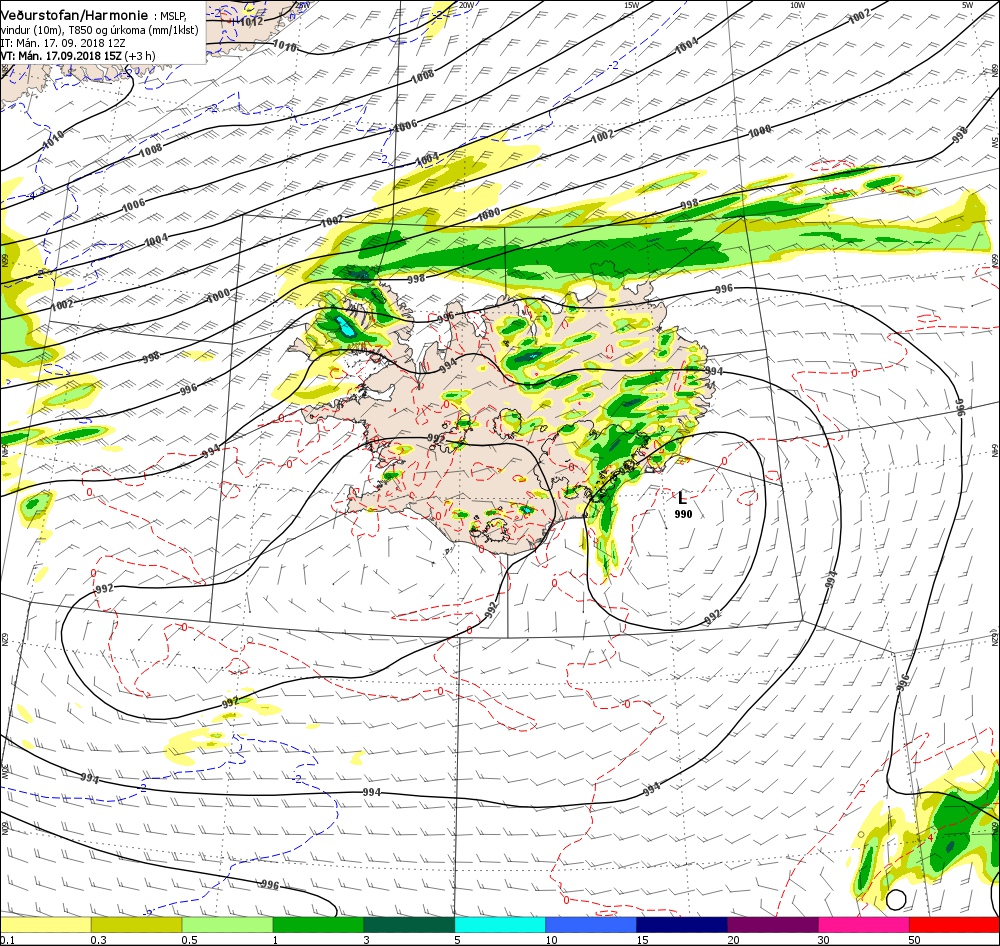Click the magenta 30 mm legend swatch

[x=864, y=925]
